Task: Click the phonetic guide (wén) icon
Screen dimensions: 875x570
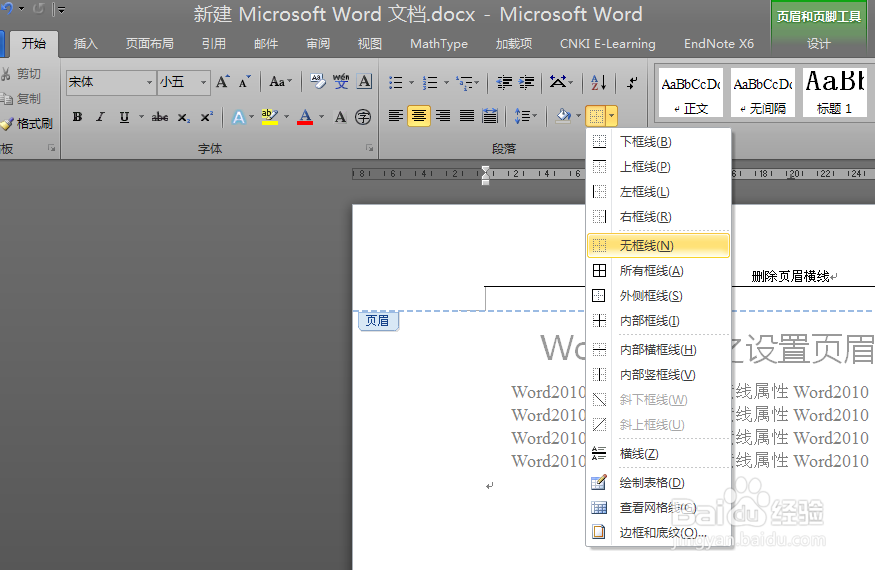Action: (x=341, y=82)
